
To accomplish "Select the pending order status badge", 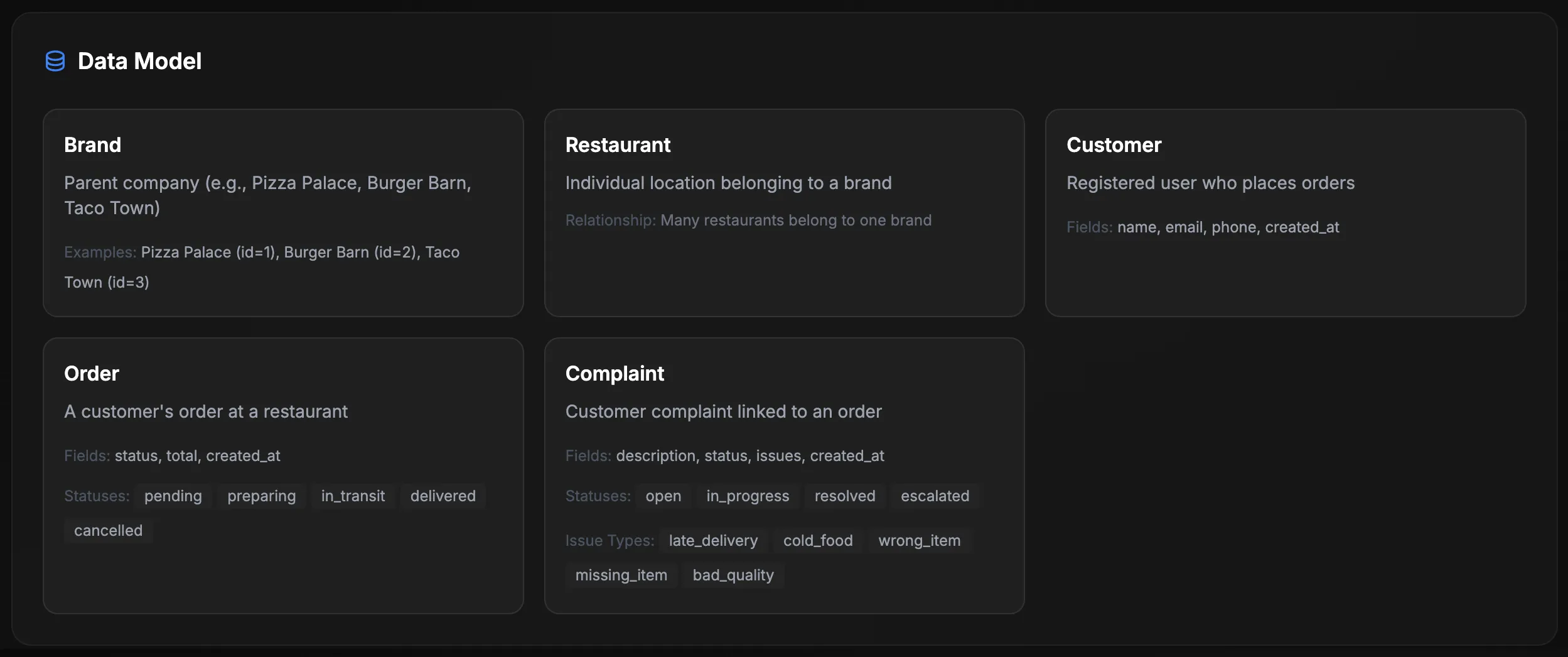I will click(173, 496).
